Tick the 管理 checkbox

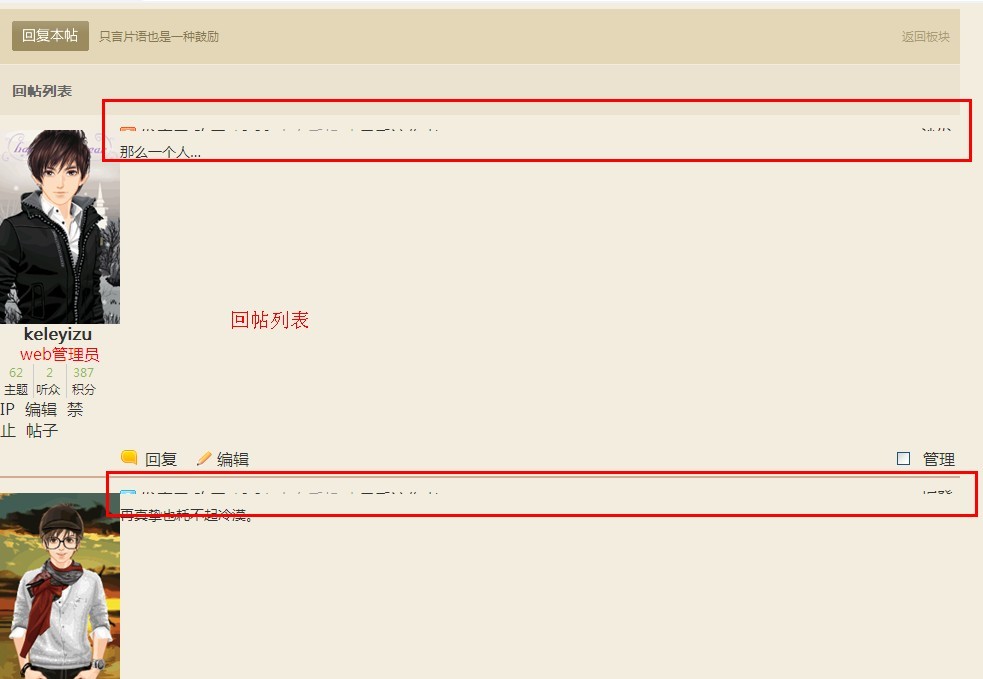coord(903,458)
